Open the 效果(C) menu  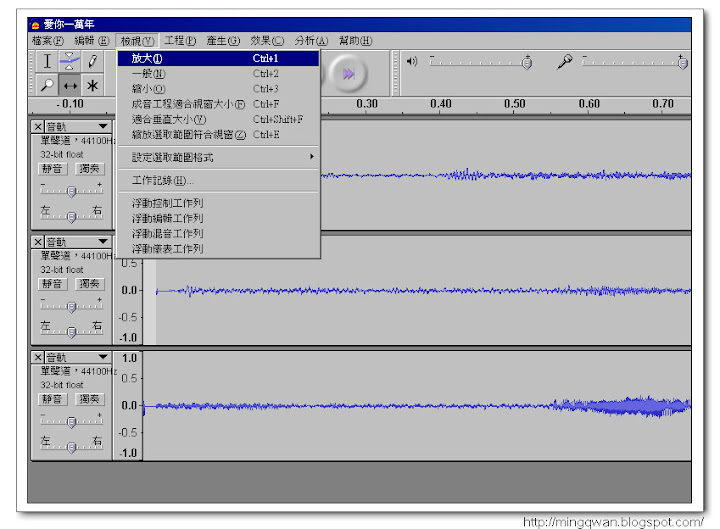pyautogui.click(x=267, y=41)
